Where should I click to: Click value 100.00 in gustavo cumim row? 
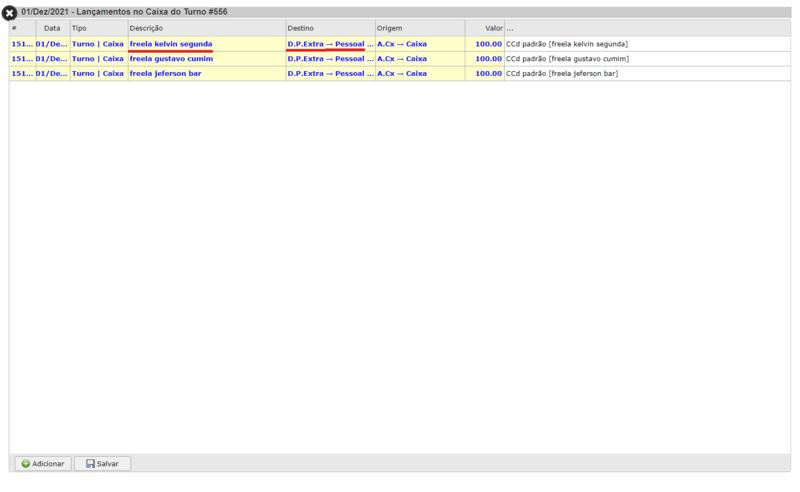point(488,59)
